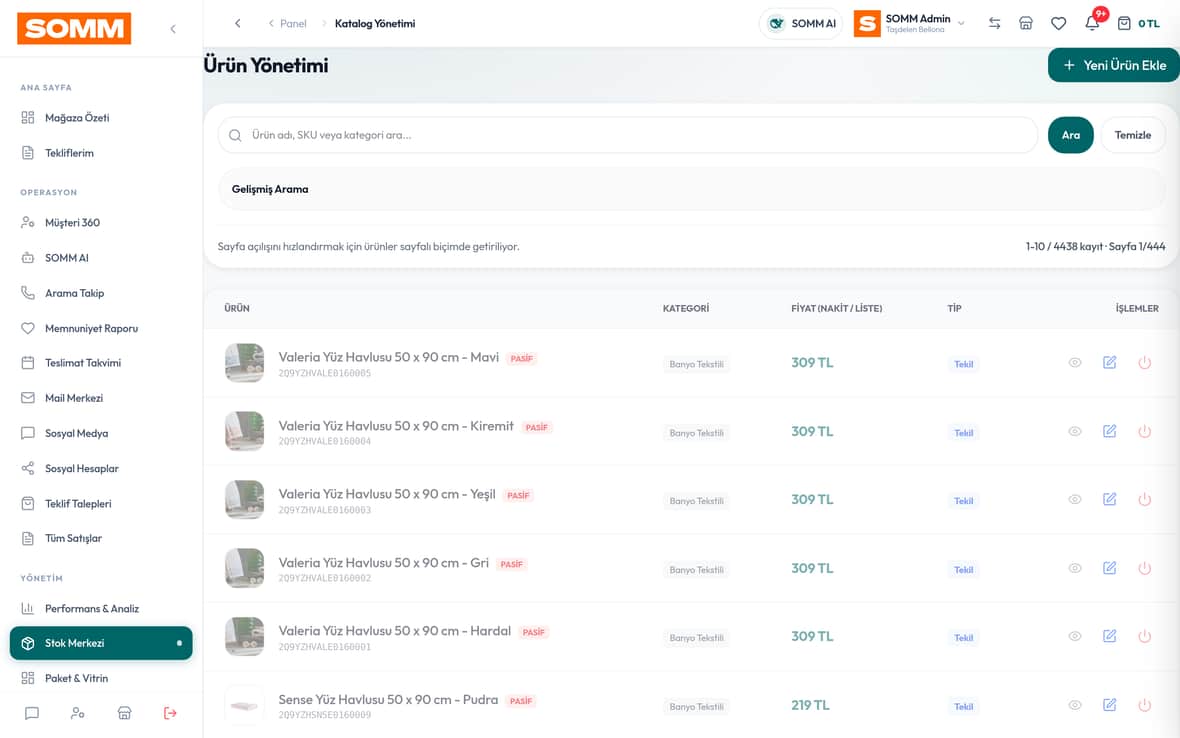Click the product search input field
1180x738 pixels.
[x=628, y=135]
